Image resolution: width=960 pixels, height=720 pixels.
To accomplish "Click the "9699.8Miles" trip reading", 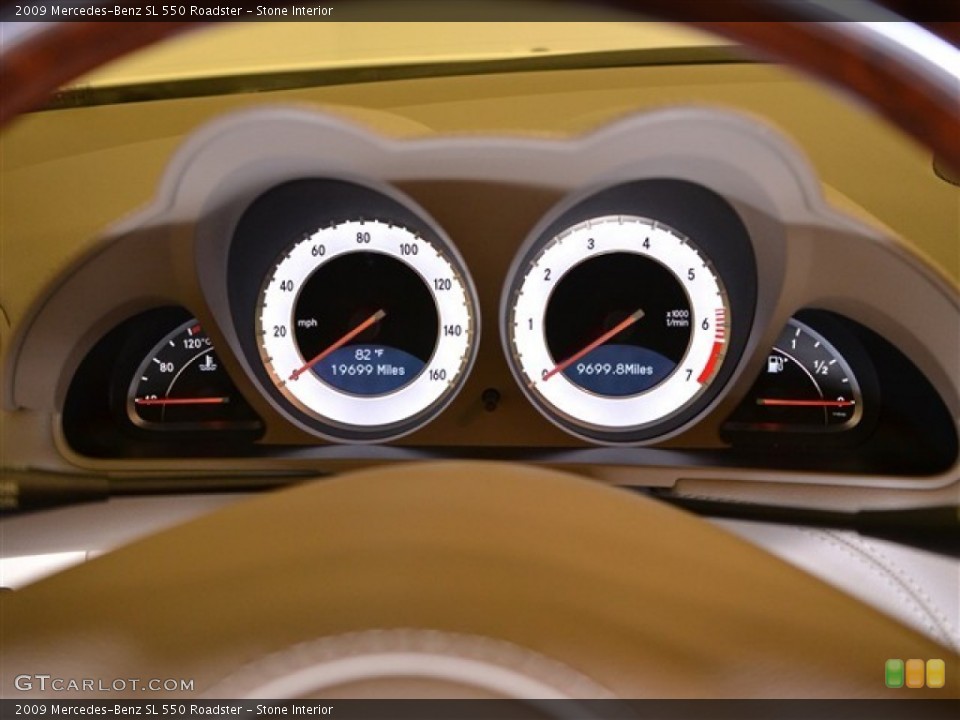I will pyautogui.click(x=615, y=369).
